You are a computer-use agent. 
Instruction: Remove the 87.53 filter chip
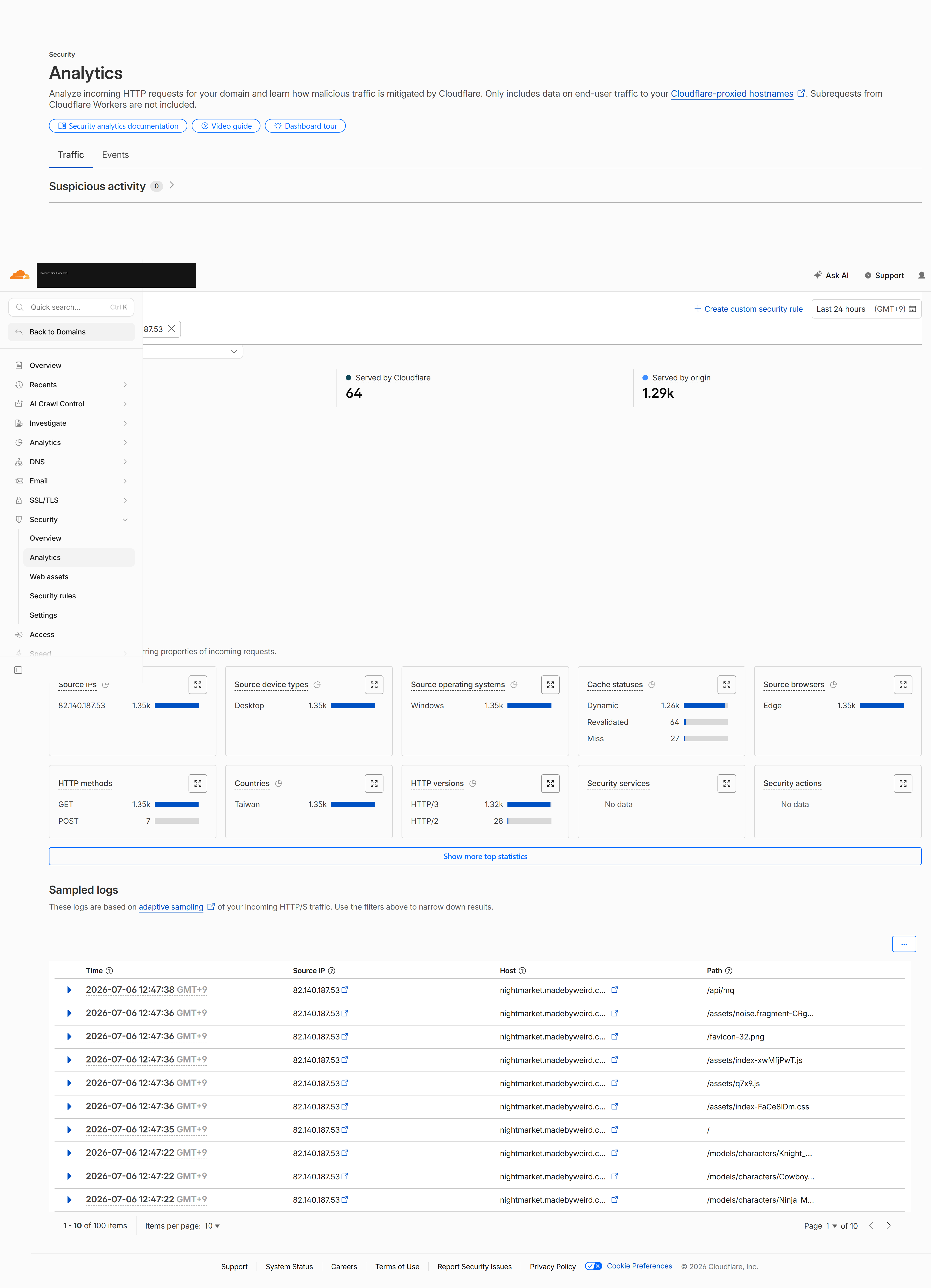171,329
